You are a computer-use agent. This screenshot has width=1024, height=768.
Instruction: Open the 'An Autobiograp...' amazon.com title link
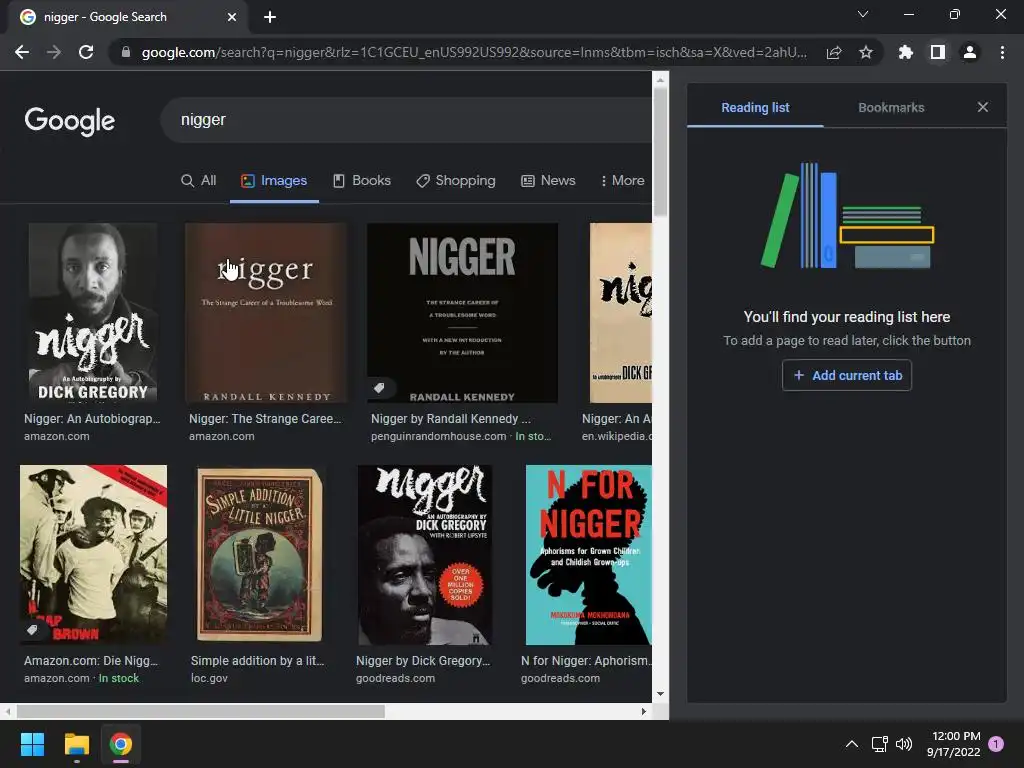tap(92, 419)
